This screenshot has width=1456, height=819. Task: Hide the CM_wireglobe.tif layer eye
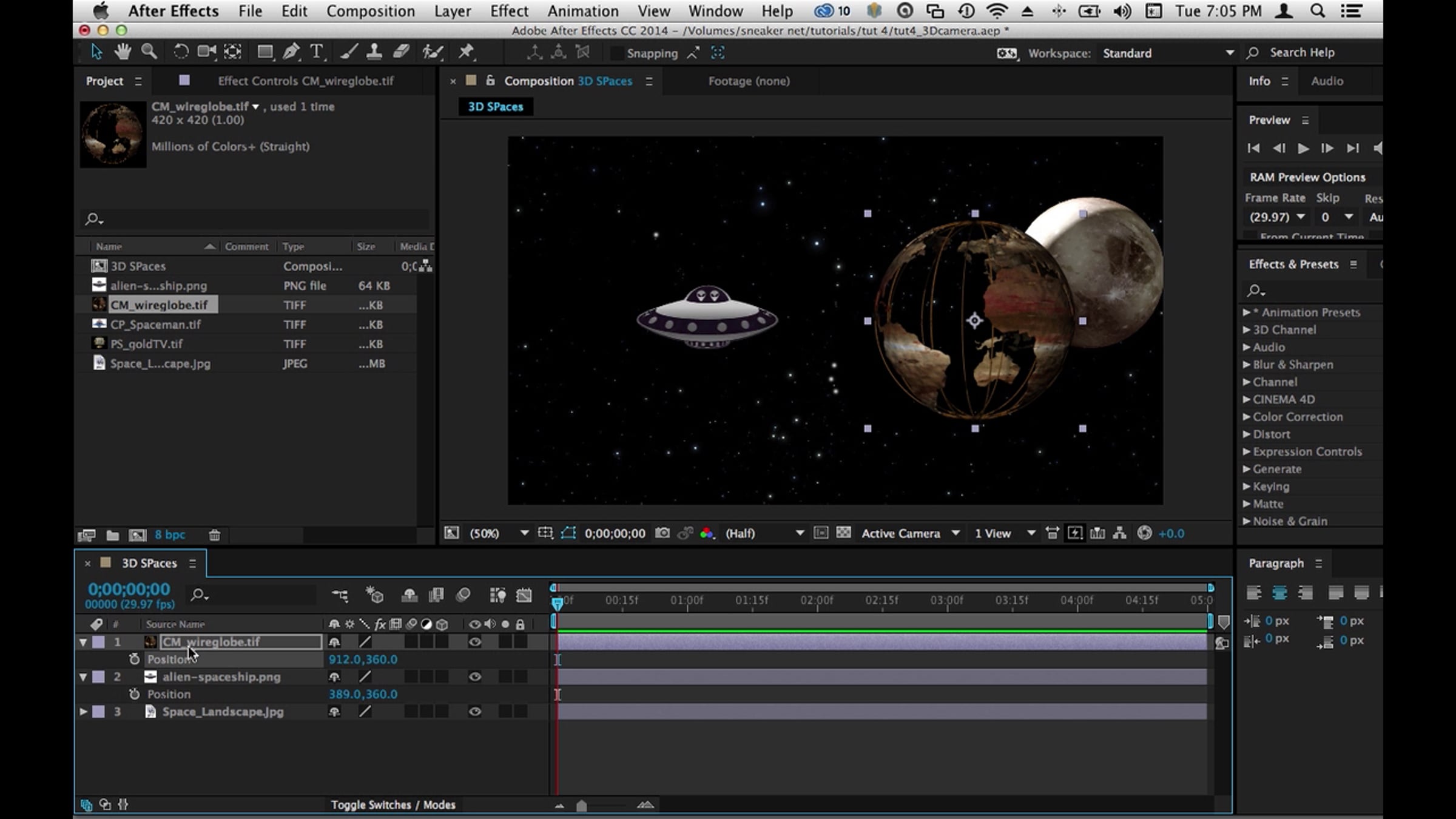(475, 642)
